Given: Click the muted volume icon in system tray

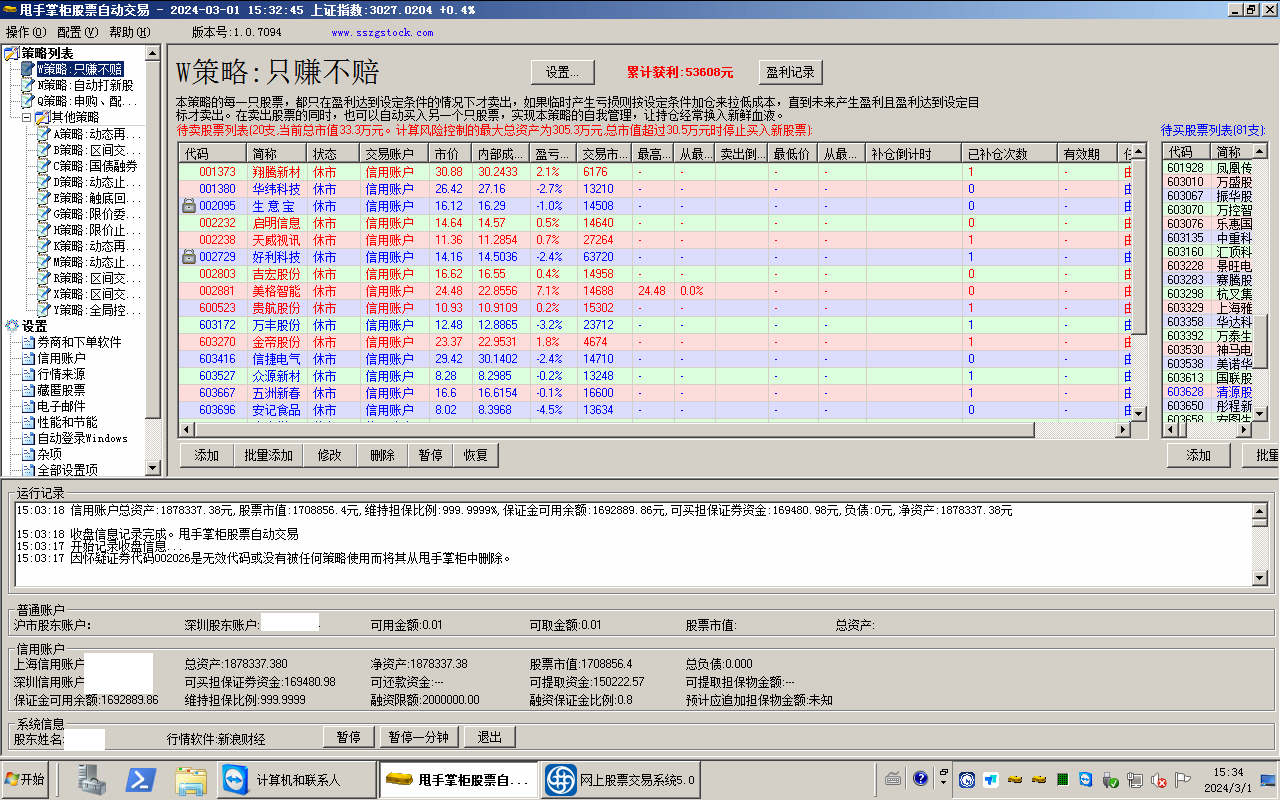Looking at the screenshot, I should point(1159,780).
